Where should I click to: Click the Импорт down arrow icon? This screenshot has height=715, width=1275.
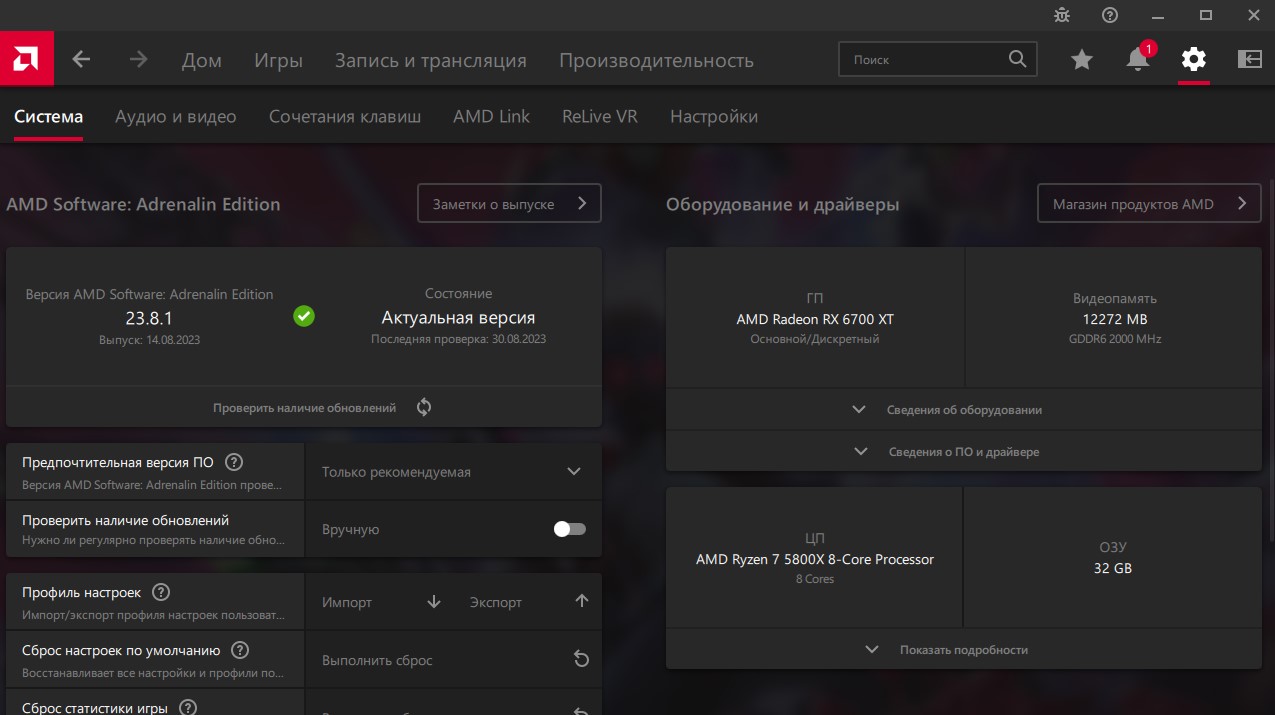pos(434,602)
